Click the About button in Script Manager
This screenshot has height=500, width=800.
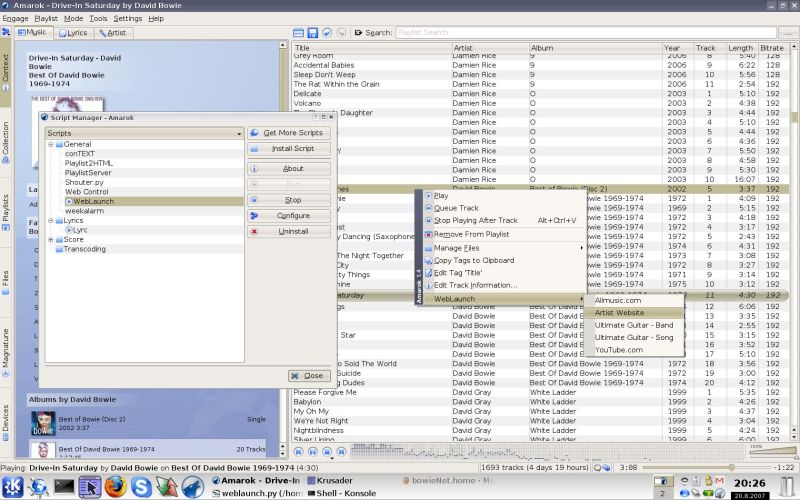point(289,168)
